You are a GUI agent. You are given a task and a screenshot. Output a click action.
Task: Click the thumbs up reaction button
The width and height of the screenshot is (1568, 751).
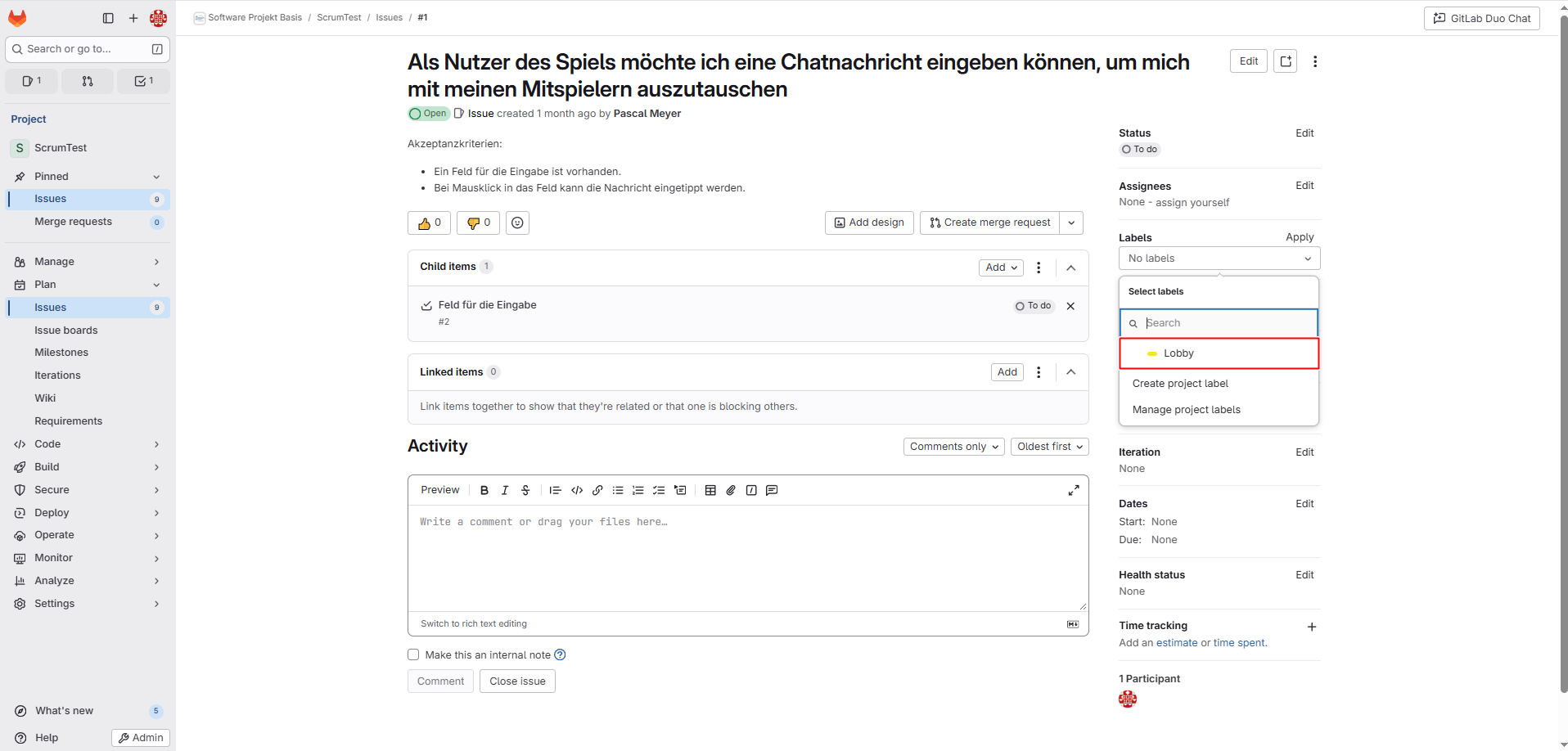(x=429, y=223)
